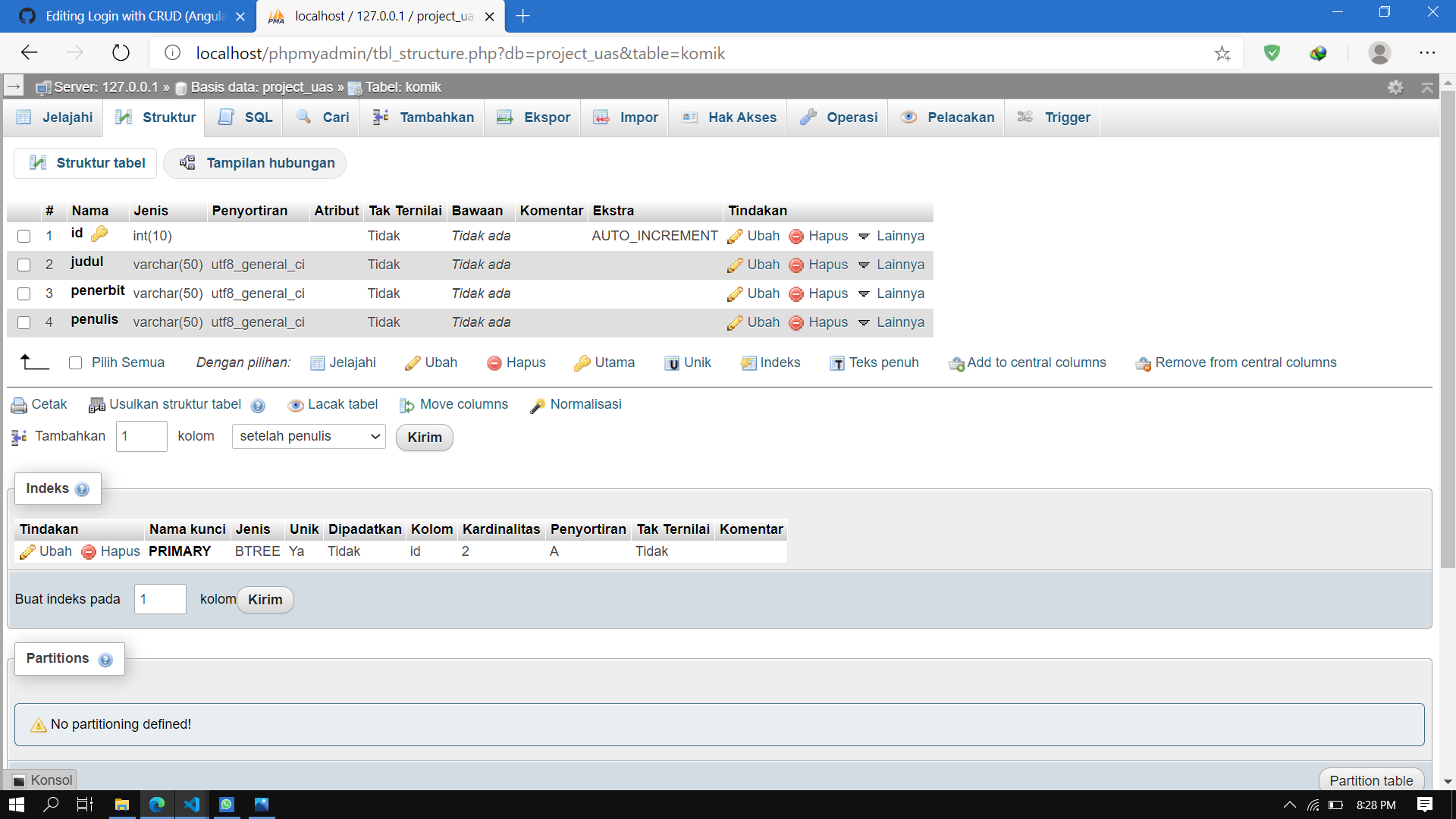The width and height of the screenshot is (1456, 819).
Task: Bookmark page with the star icon
Action: [1222, 53]
